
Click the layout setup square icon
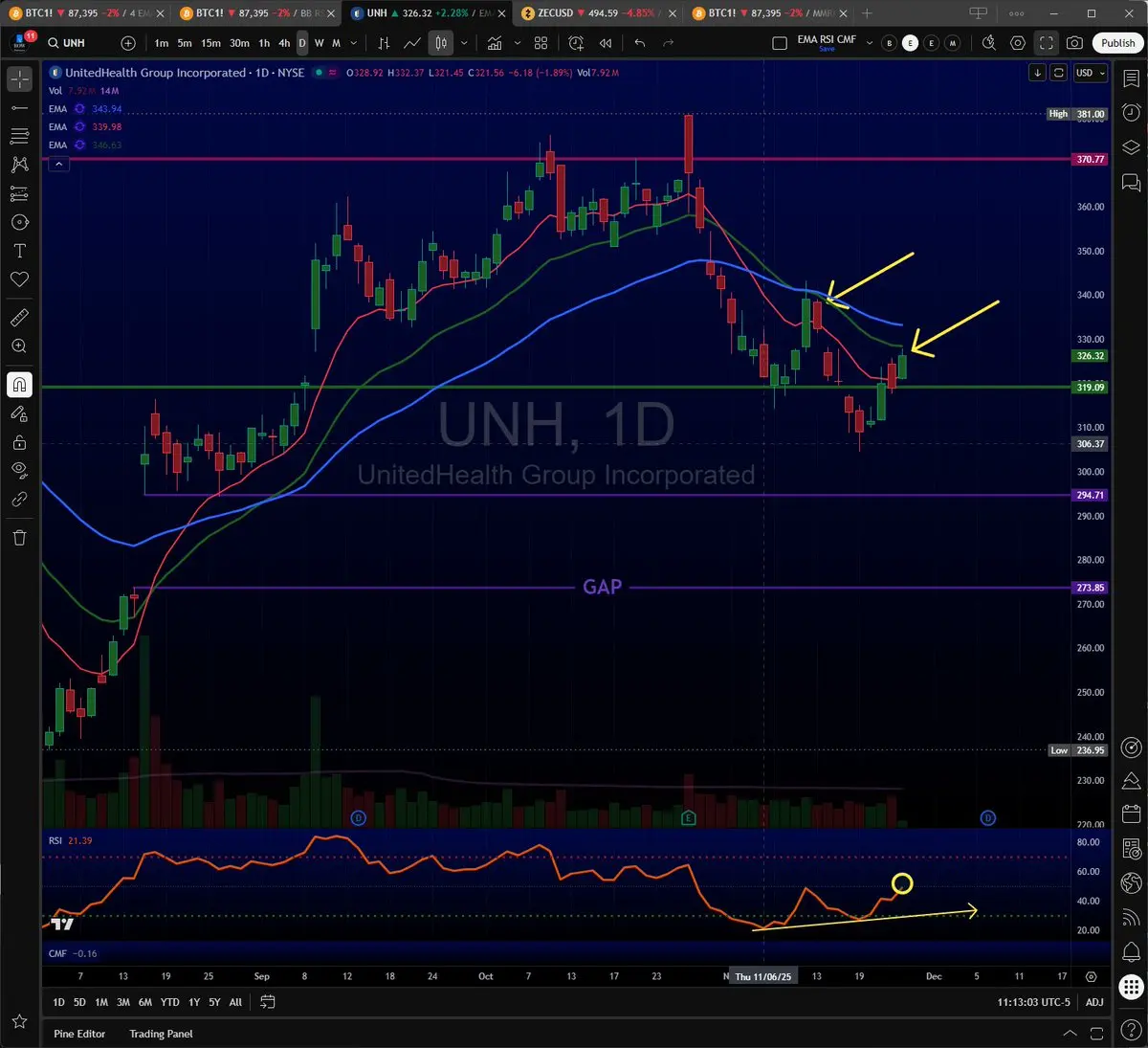[780, 43]
